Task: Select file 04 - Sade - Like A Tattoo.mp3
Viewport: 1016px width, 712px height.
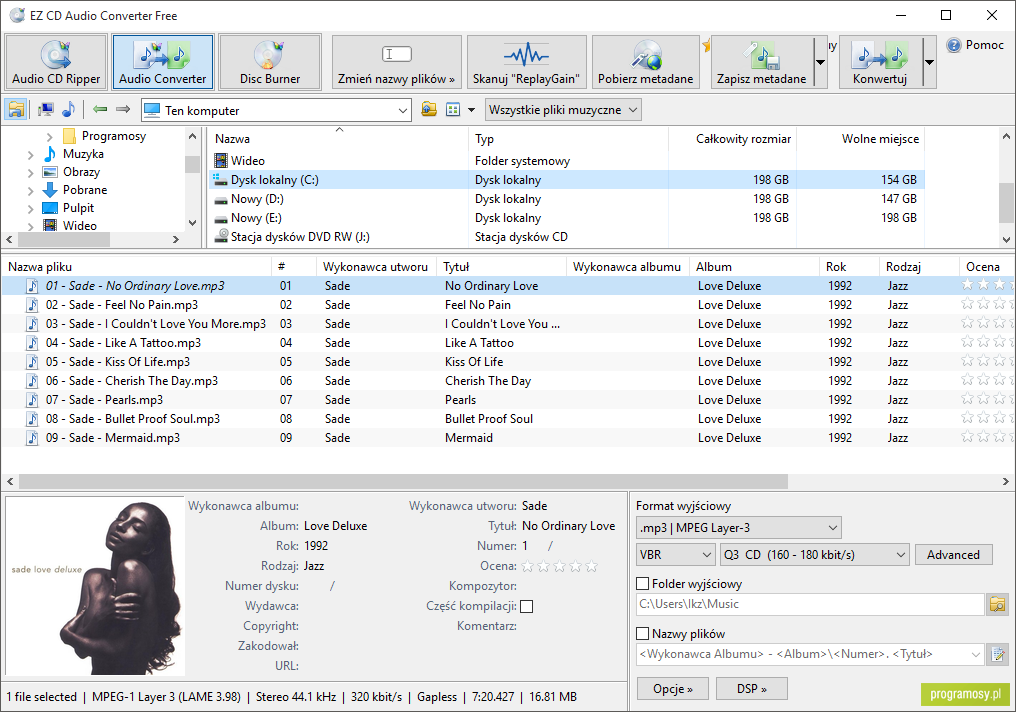Action: pyautogui.click(x=123, y=343)
